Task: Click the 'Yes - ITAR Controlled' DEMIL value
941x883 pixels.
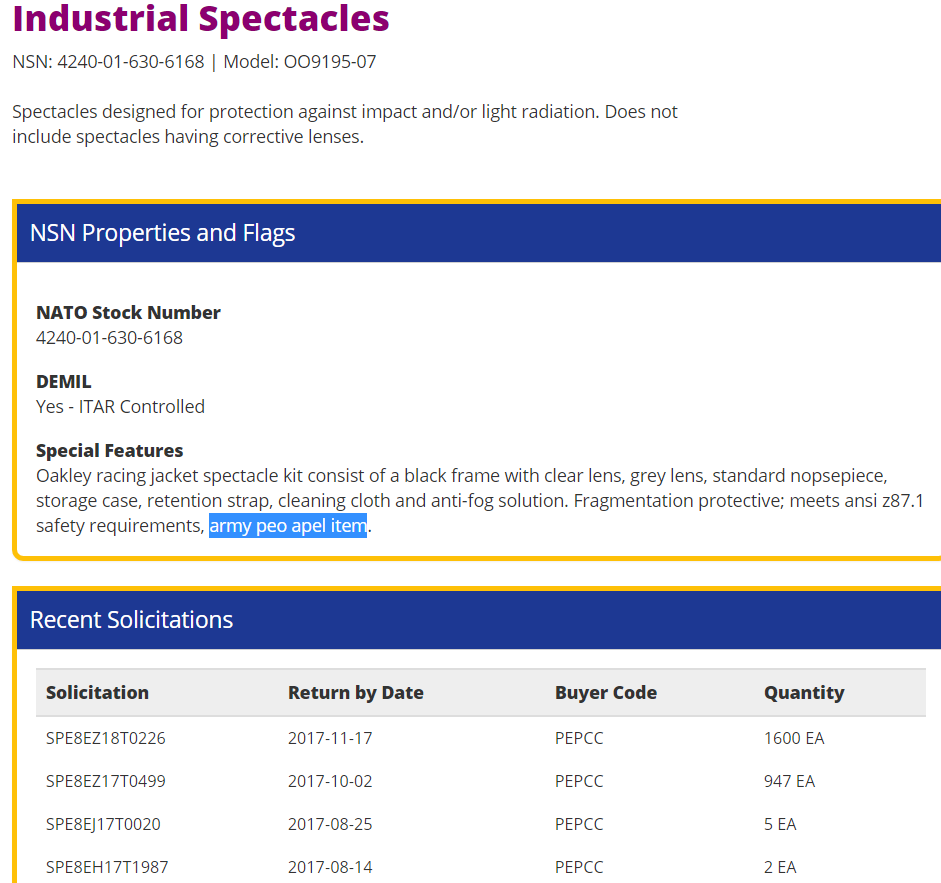Action: pyautogui.click(x=120, y=406)
